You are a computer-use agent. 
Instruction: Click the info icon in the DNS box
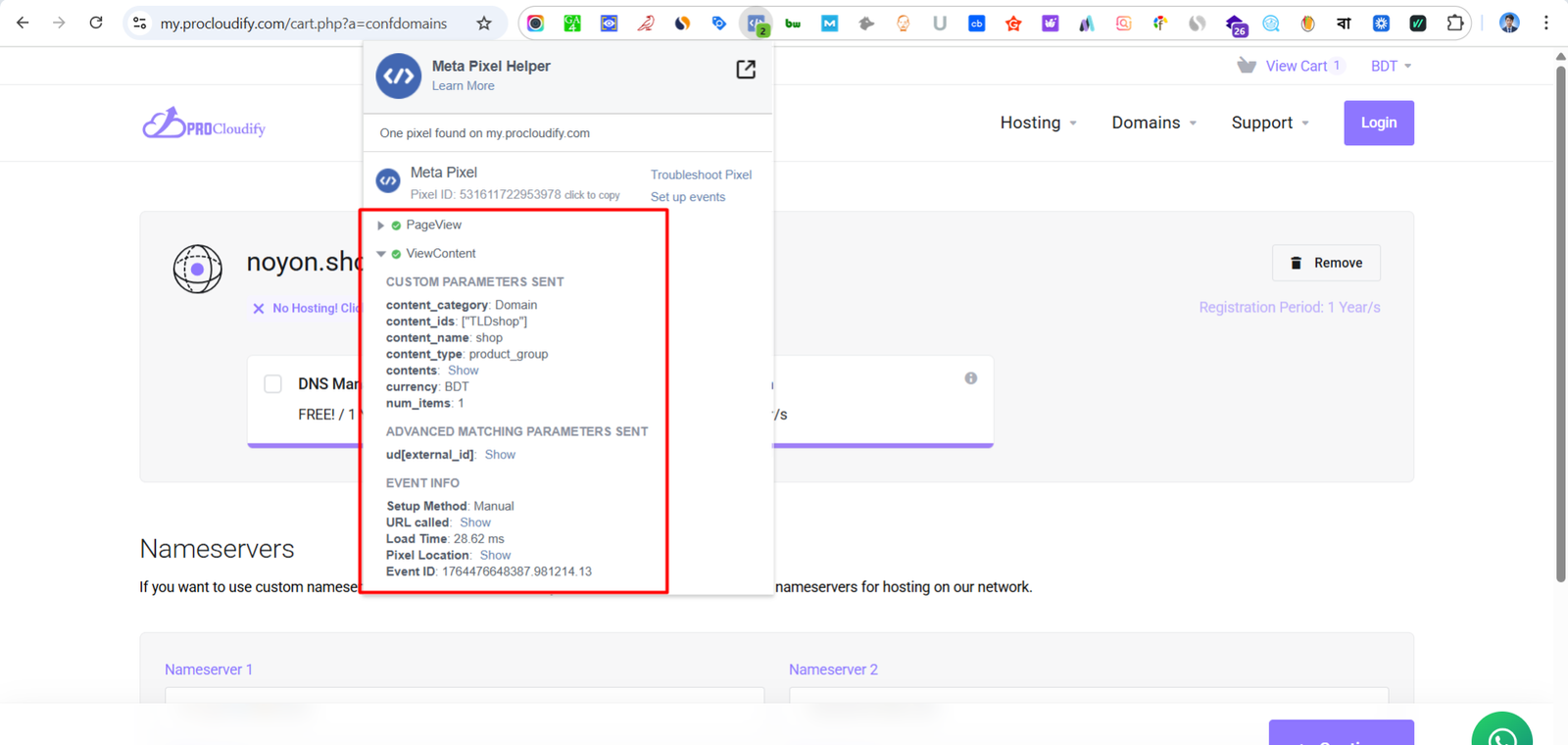(970, 378)
